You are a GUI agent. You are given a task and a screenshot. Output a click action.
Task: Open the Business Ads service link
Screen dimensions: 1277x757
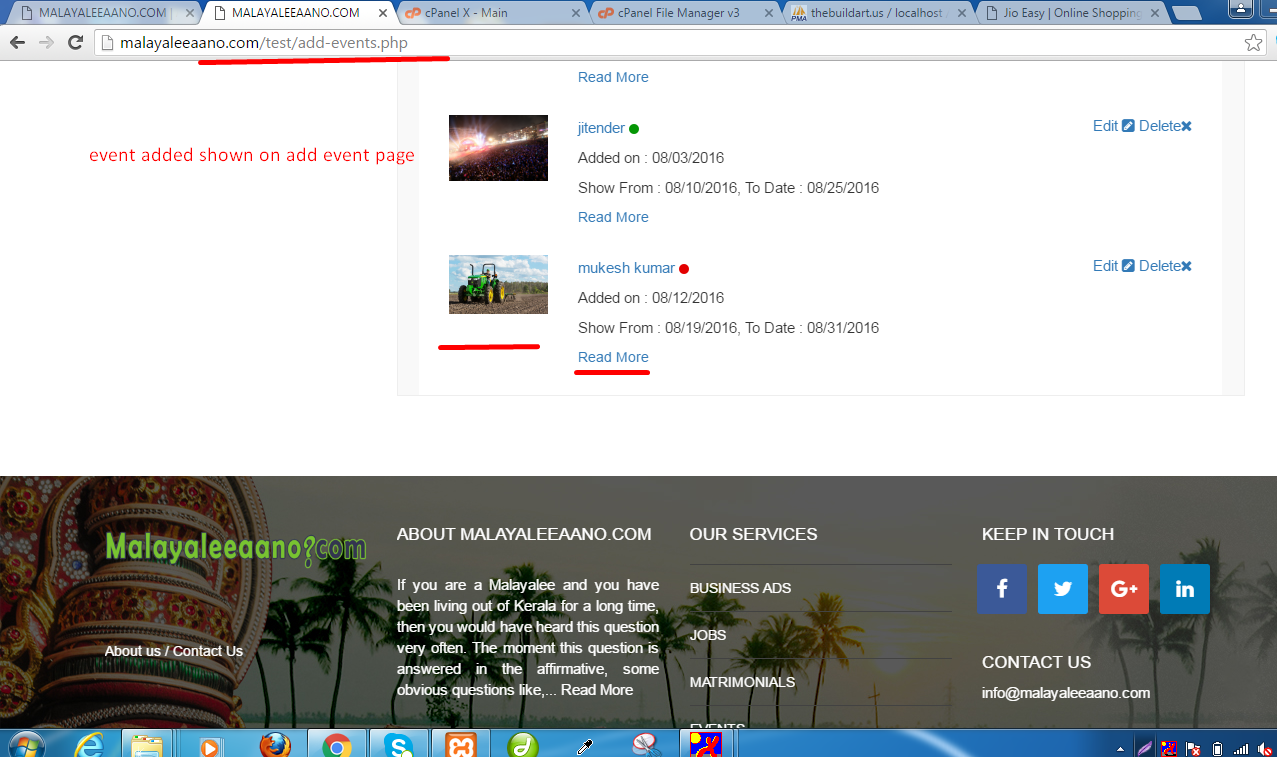coord(740,588)
